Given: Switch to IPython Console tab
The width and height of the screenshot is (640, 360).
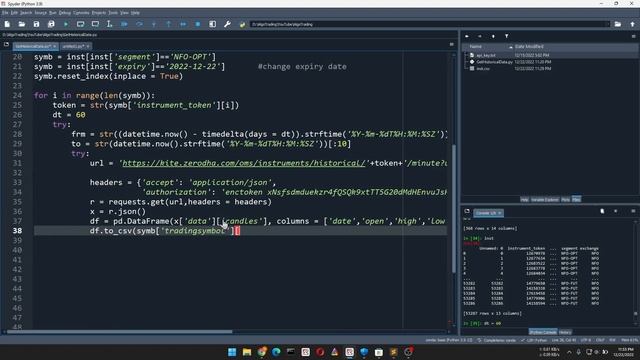Looking at the screenshot, I should click(x=543, y=332).
